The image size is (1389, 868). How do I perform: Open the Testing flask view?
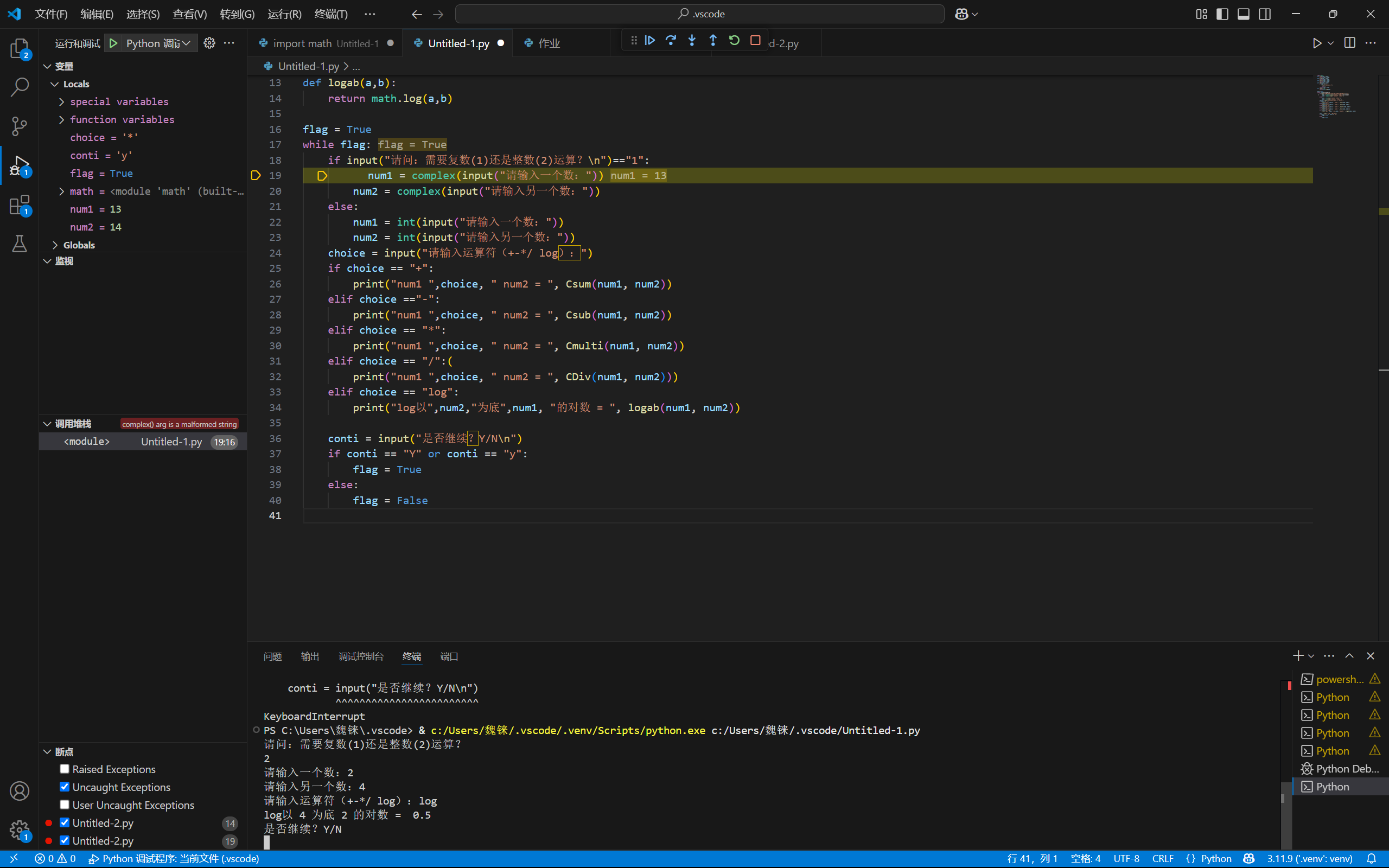coord(20,244)
